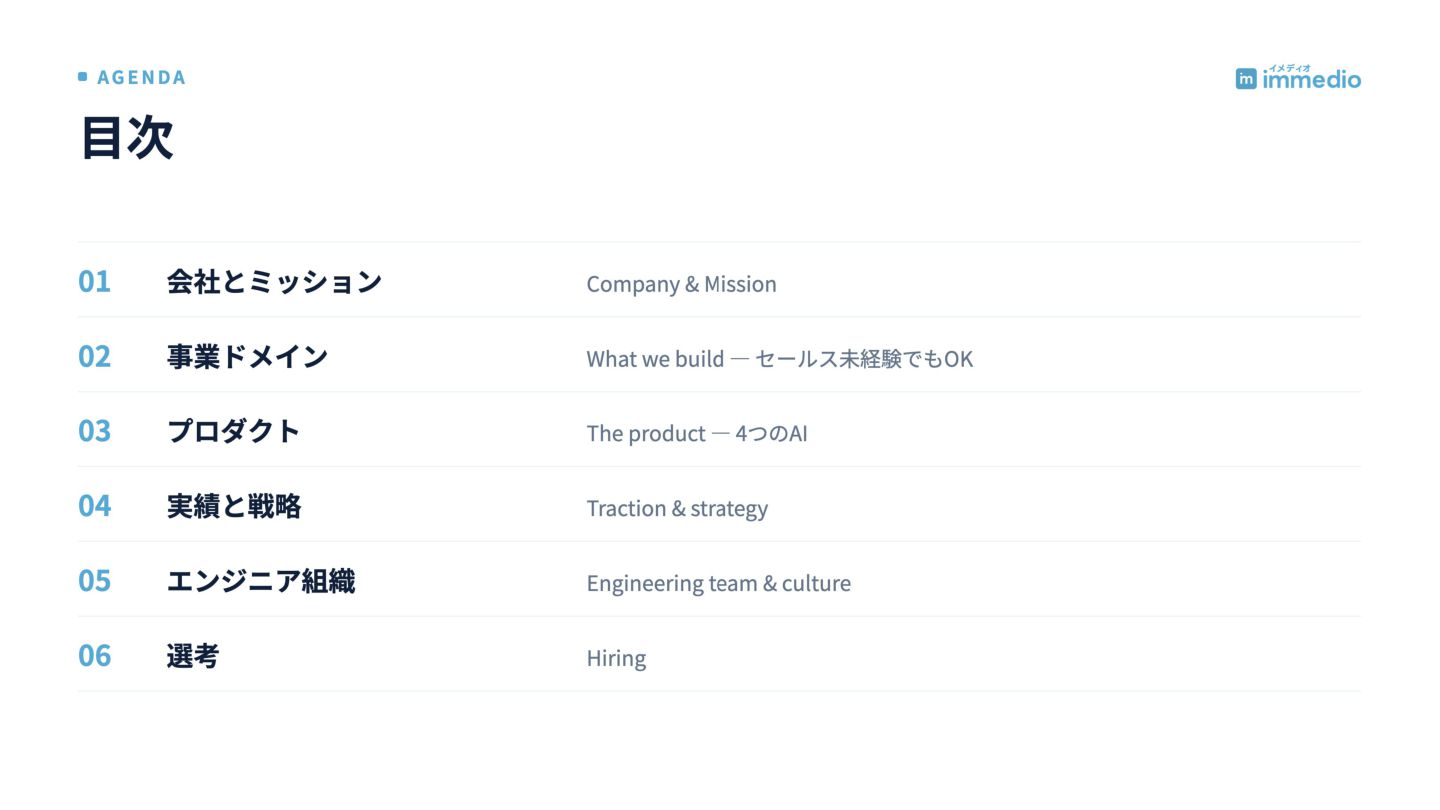Click agenda number 01

click(94, 281)
